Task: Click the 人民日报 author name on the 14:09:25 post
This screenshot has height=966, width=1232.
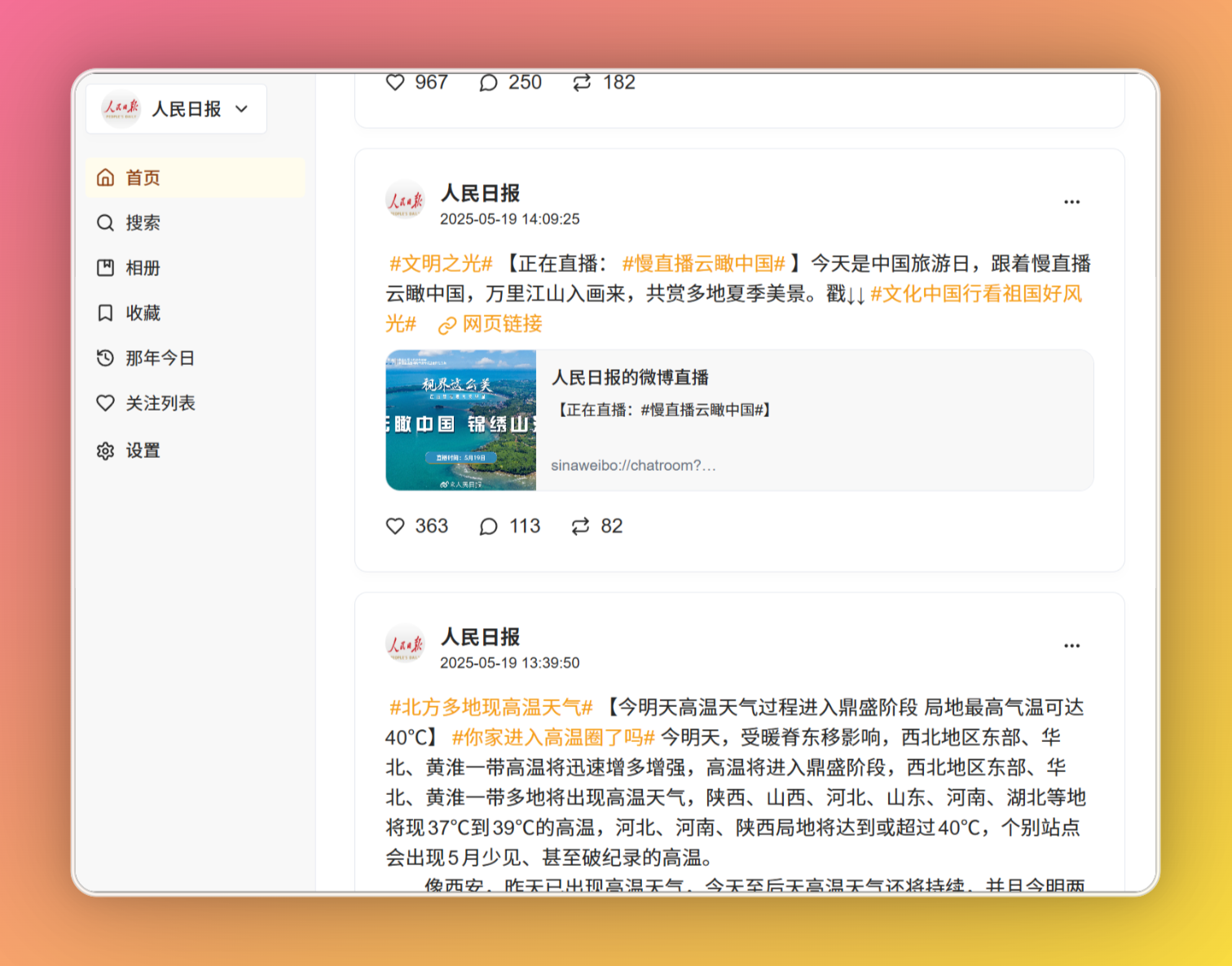Action: click(481, 194)
